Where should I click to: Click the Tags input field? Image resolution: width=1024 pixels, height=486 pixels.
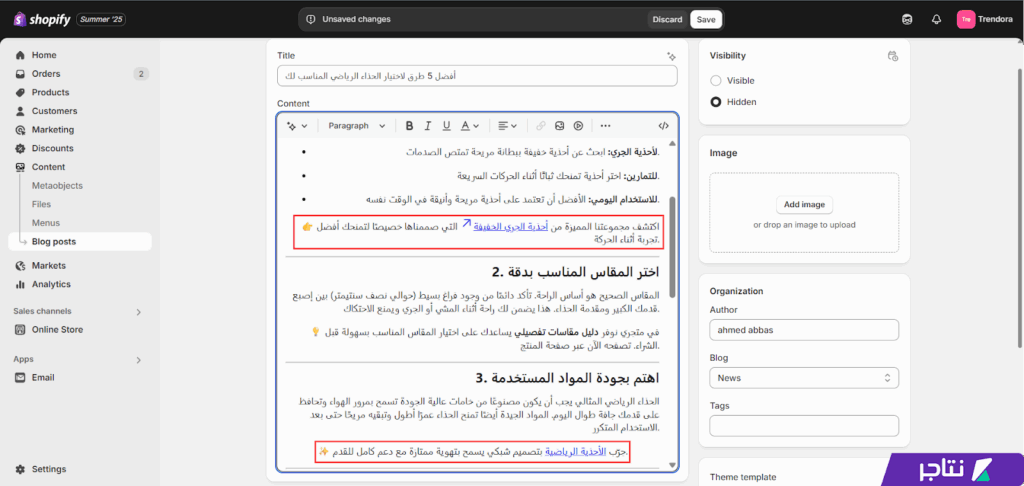pos(804,426)
